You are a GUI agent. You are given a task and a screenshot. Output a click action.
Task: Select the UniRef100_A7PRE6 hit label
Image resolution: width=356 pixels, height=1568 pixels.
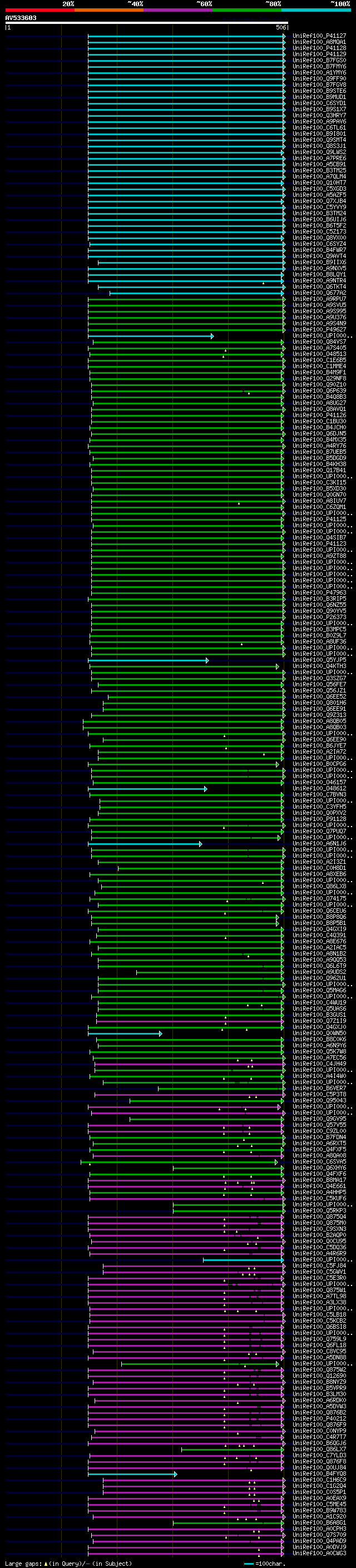coord(319,159)
